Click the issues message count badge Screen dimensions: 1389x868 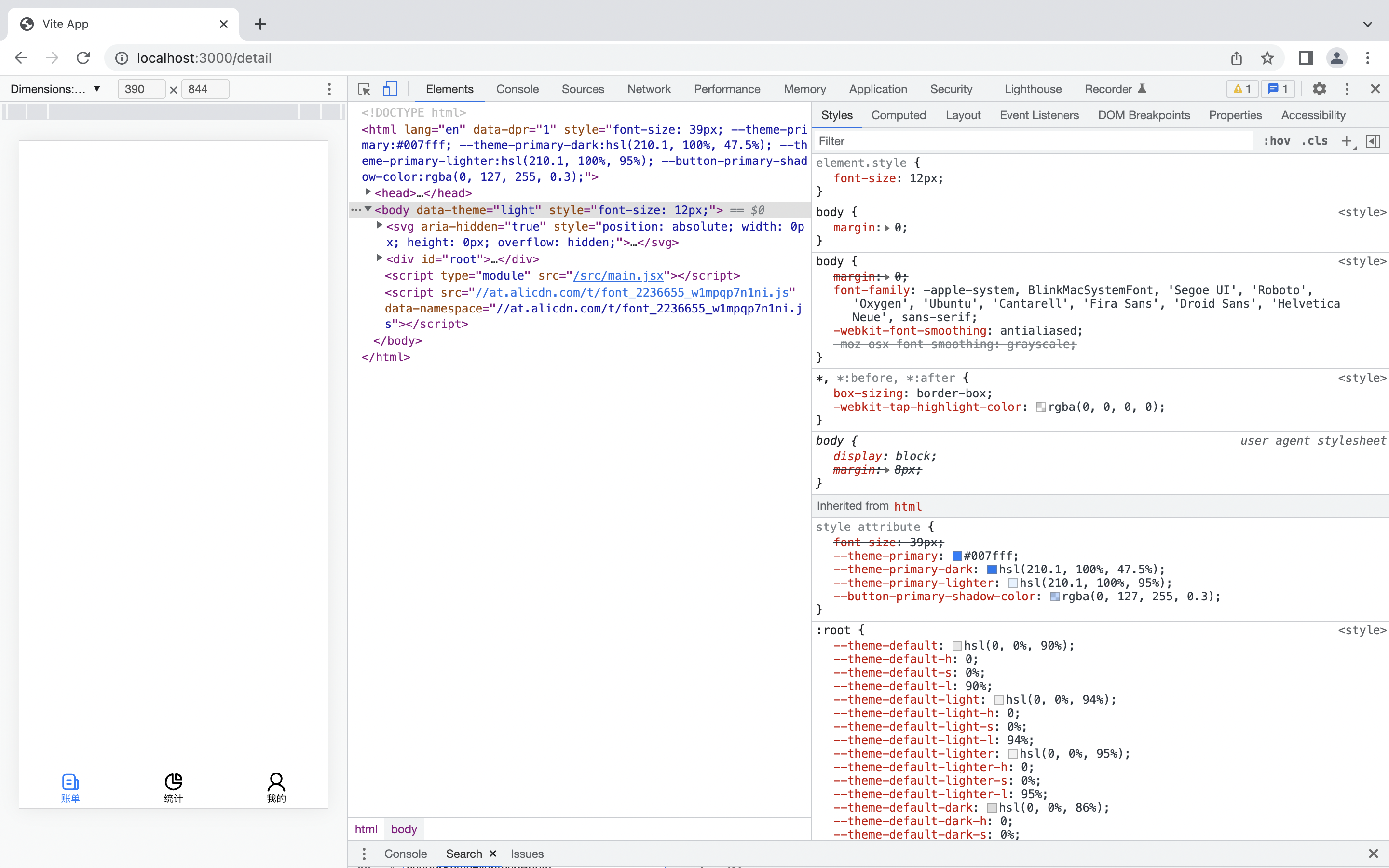click(x=1278, y=89)
